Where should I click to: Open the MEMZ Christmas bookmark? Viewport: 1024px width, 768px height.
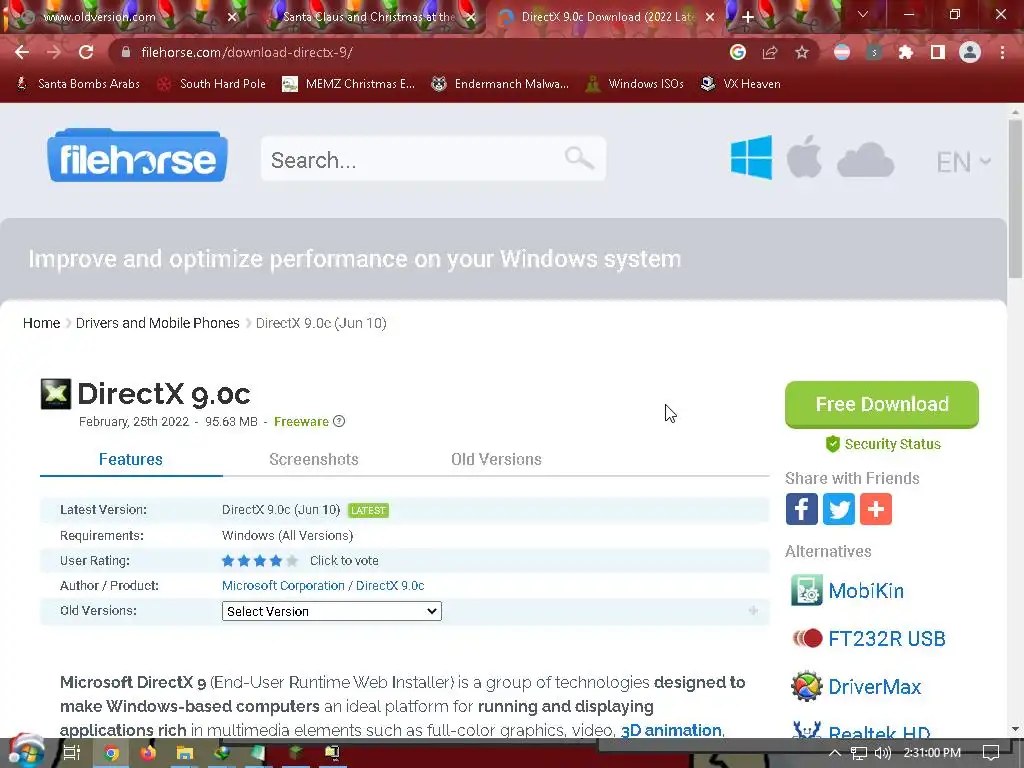tap(348, 84)
